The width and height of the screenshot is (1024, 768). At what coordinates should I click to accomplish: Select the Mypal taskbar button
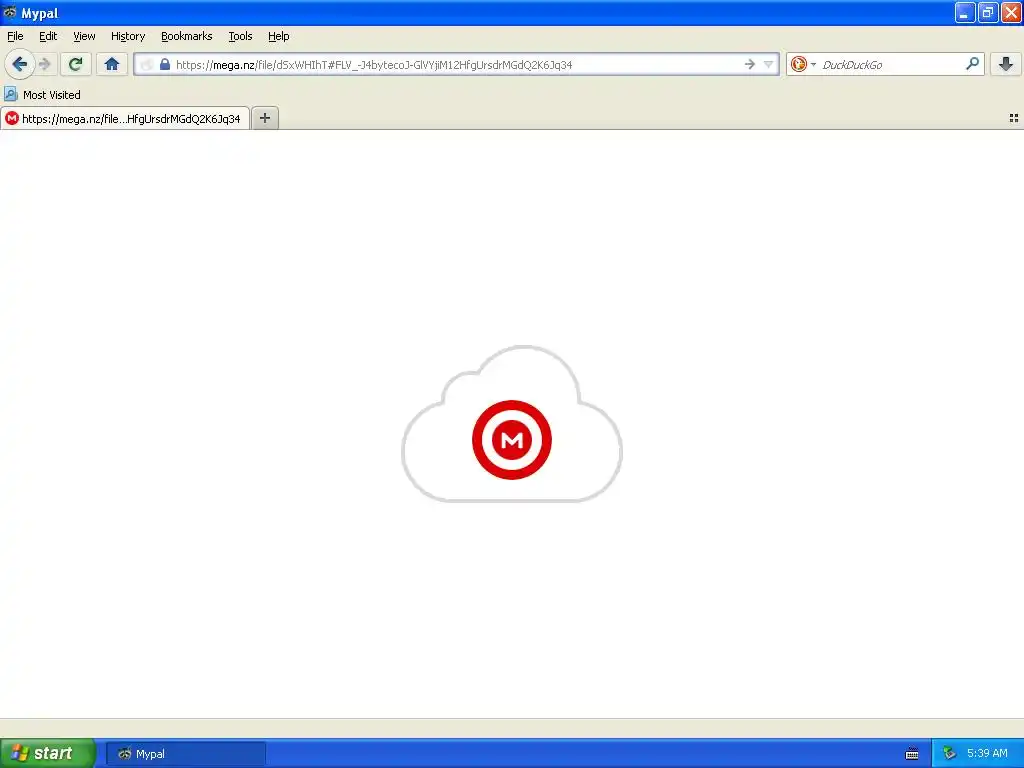click(x=186, y=754)
